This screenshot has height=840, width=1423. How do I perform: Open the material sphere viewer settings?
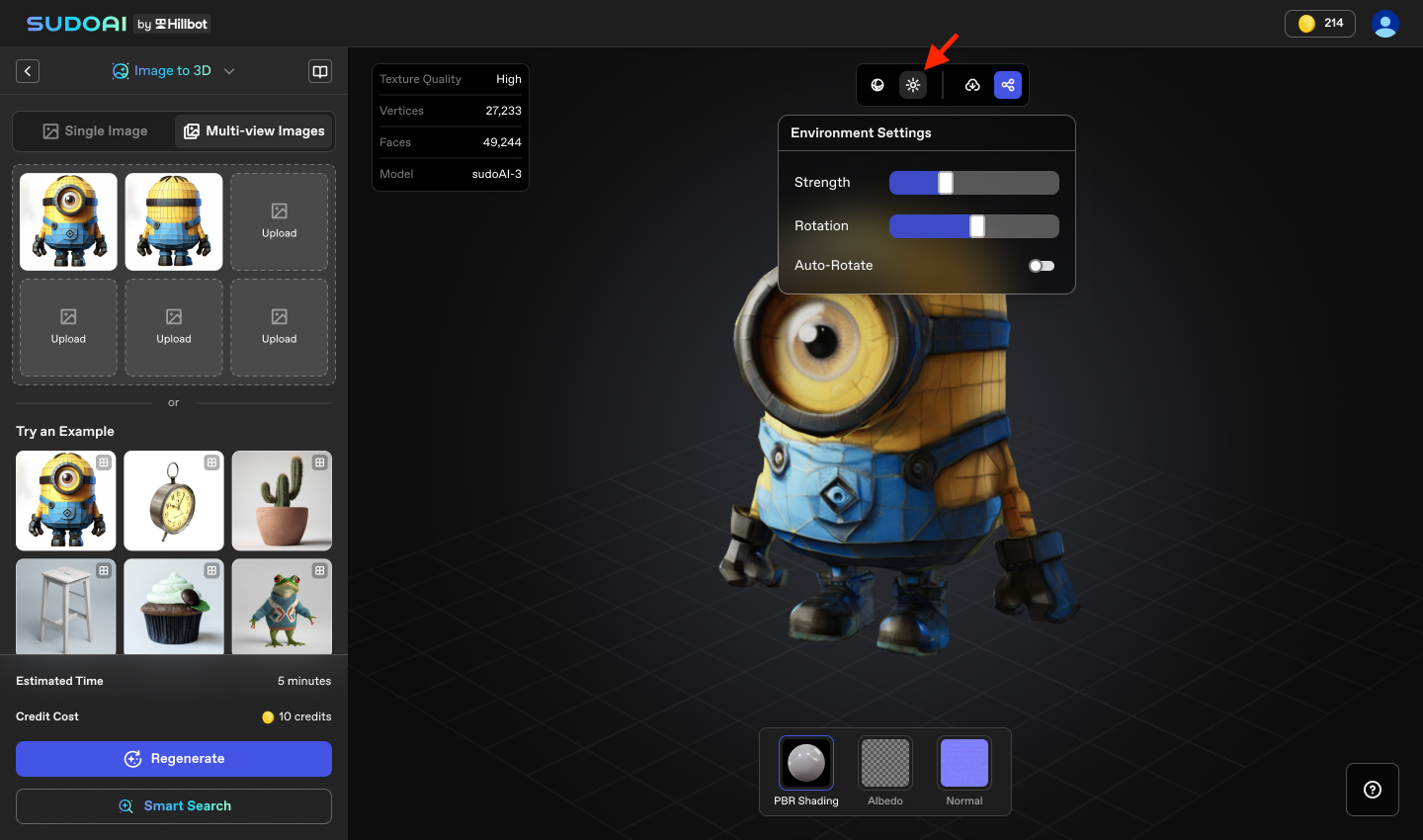click(878, 85)
